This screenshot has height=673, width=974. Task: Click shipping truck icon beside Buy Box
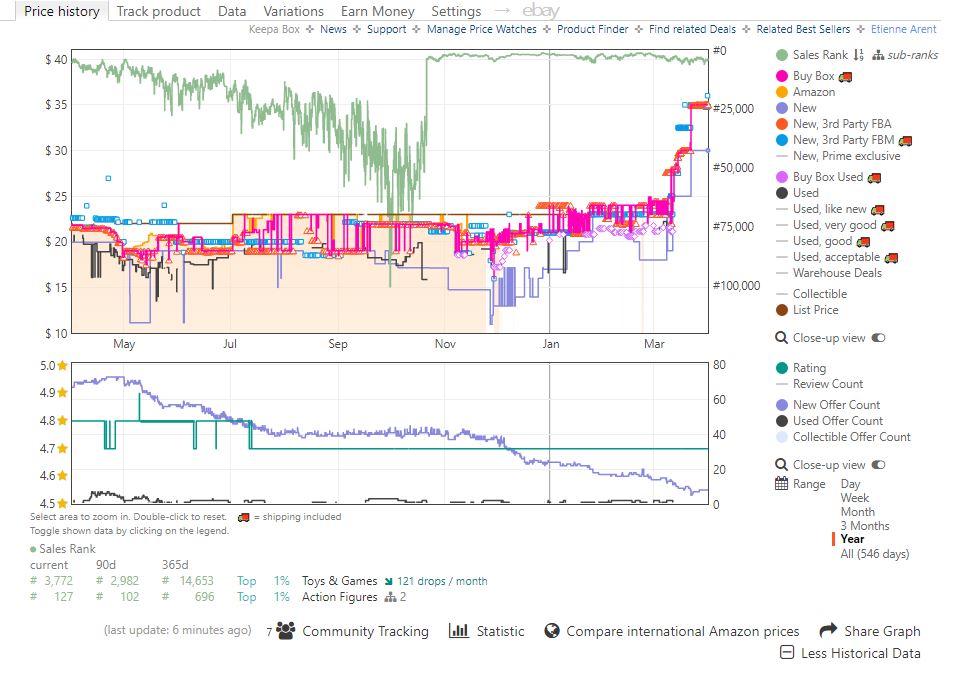pos(845,77)
